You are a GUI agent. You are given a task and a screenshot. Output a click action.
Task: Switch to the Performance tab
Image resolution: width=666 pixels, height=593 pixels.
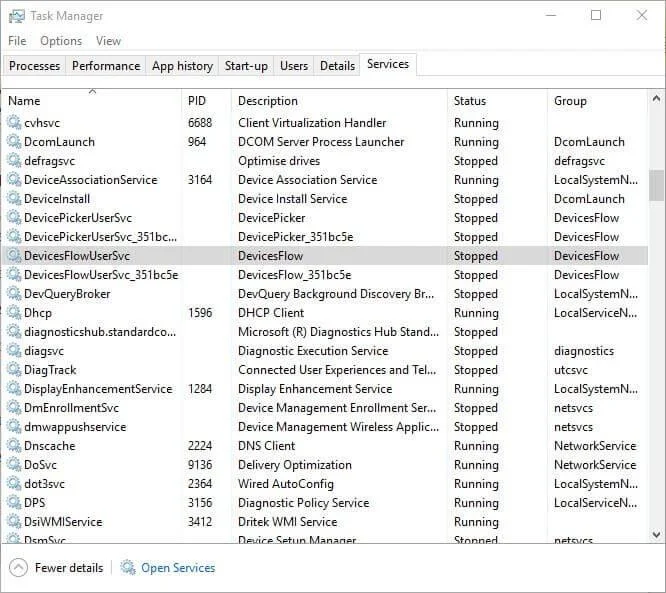(x=106, y=66)
